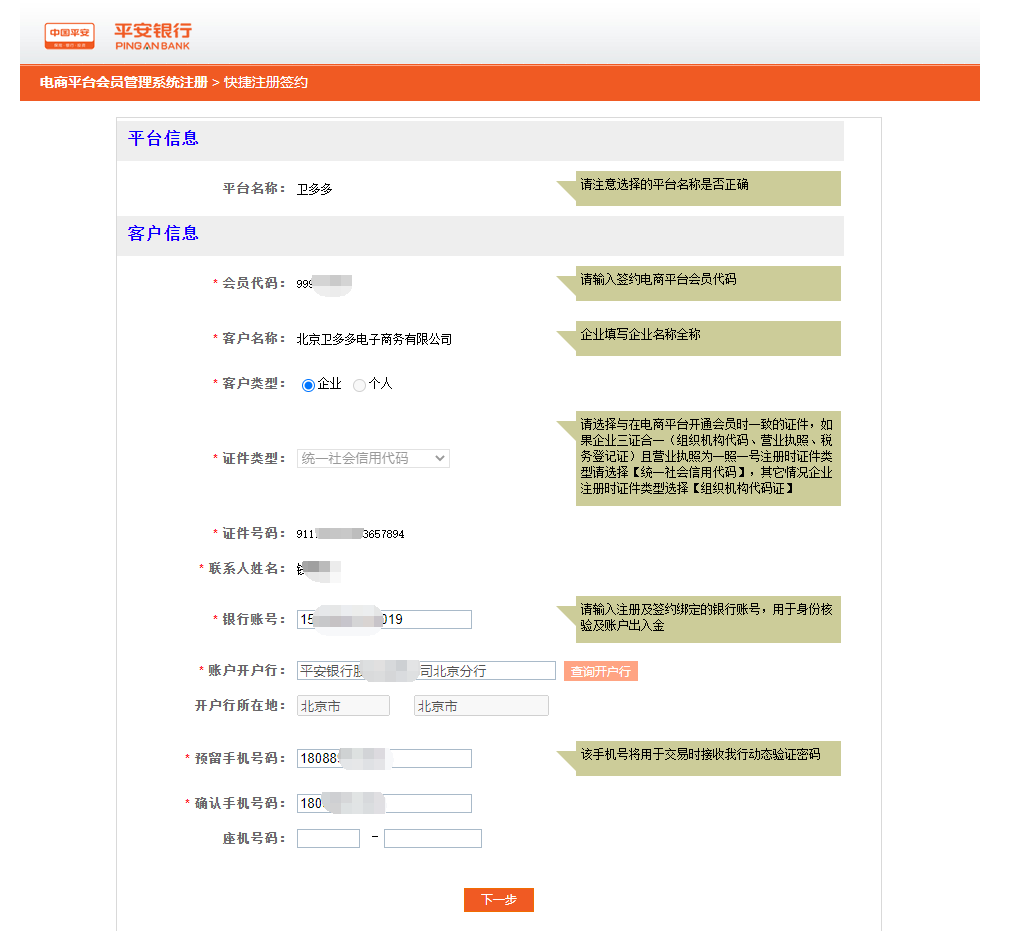Click the 预留手机号码 field label
Image resolution: width=1012 pixels, height=931 pixels.
(240, 758)
